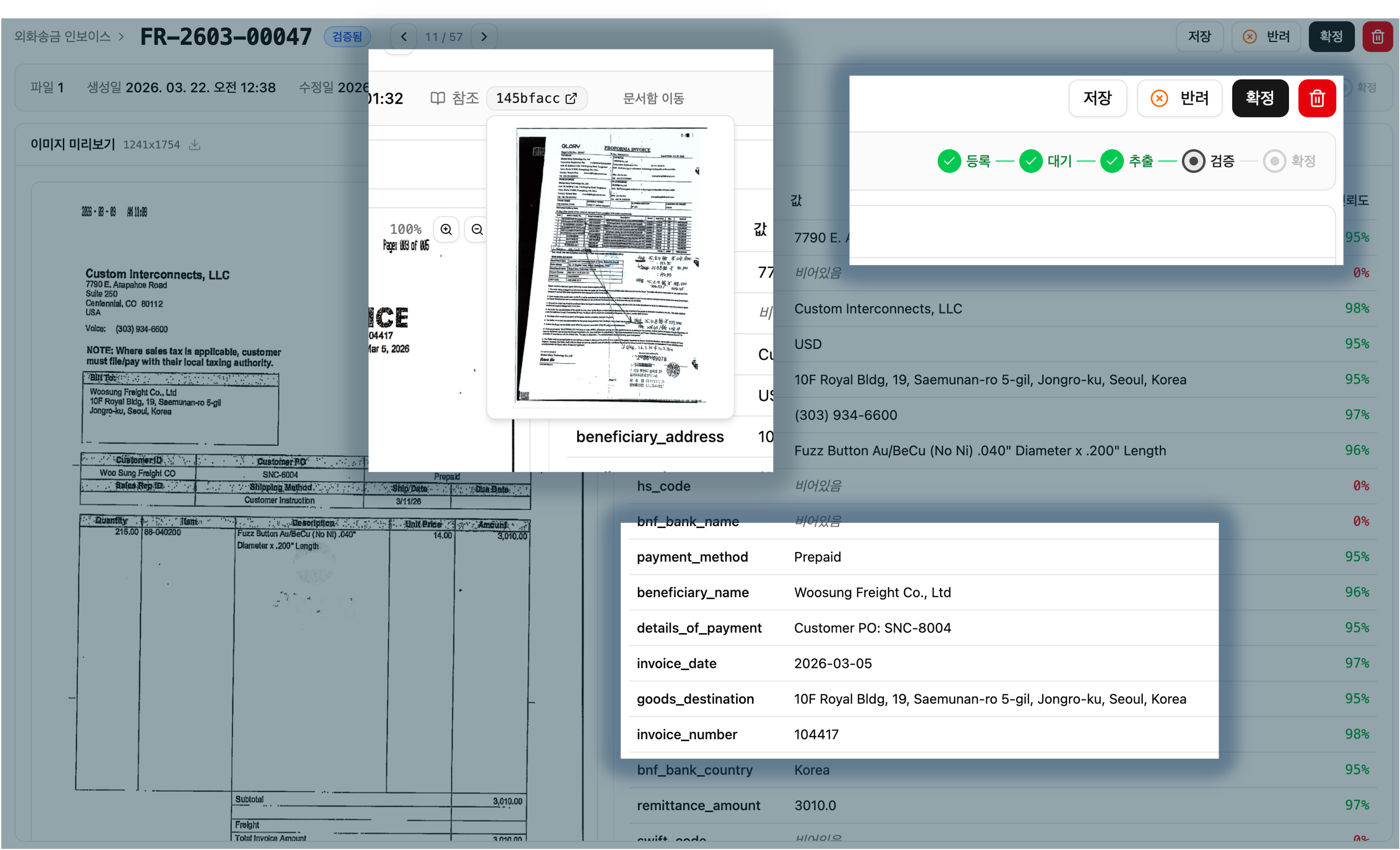Click the 추출 stage green checkmark

(1112, 161)
